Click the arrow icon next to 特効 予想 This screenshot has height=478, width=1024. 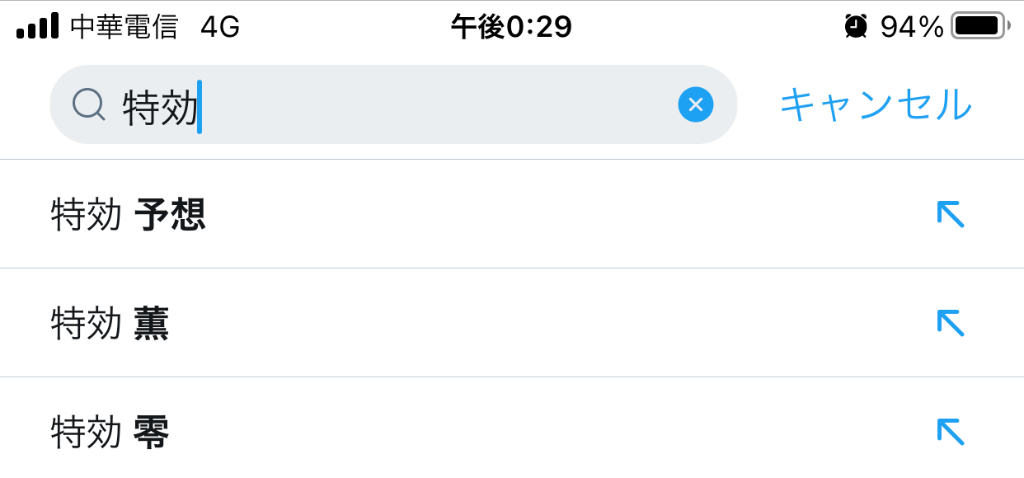950,214
